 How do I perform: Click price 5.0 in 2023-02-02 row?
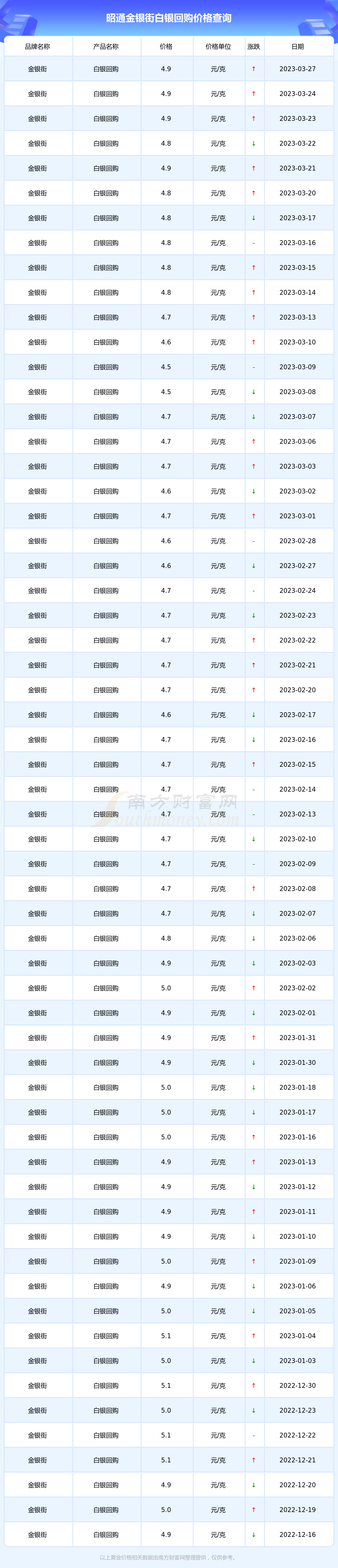(166, 988)
